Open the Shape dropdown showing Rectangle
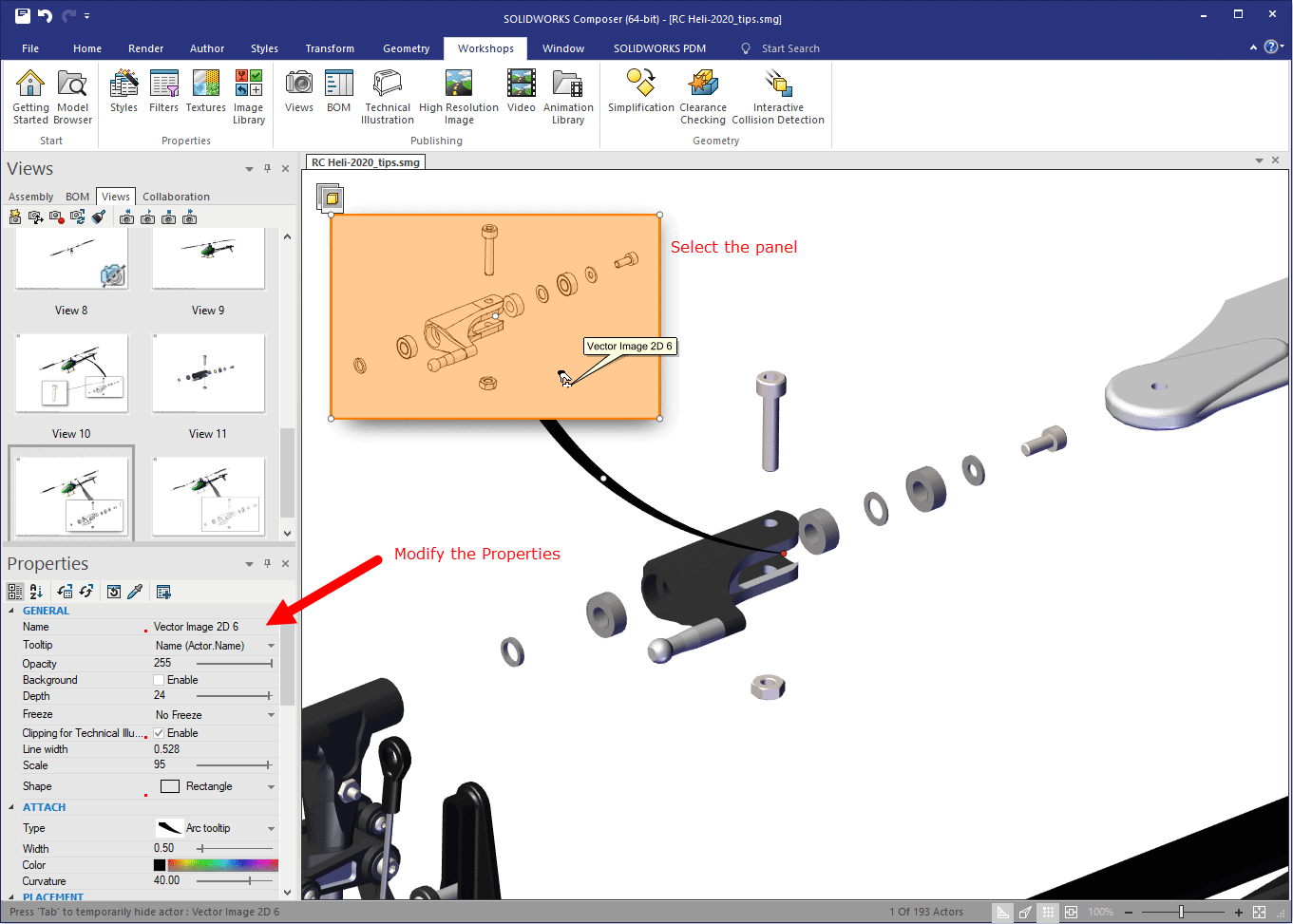 [271, 786]
